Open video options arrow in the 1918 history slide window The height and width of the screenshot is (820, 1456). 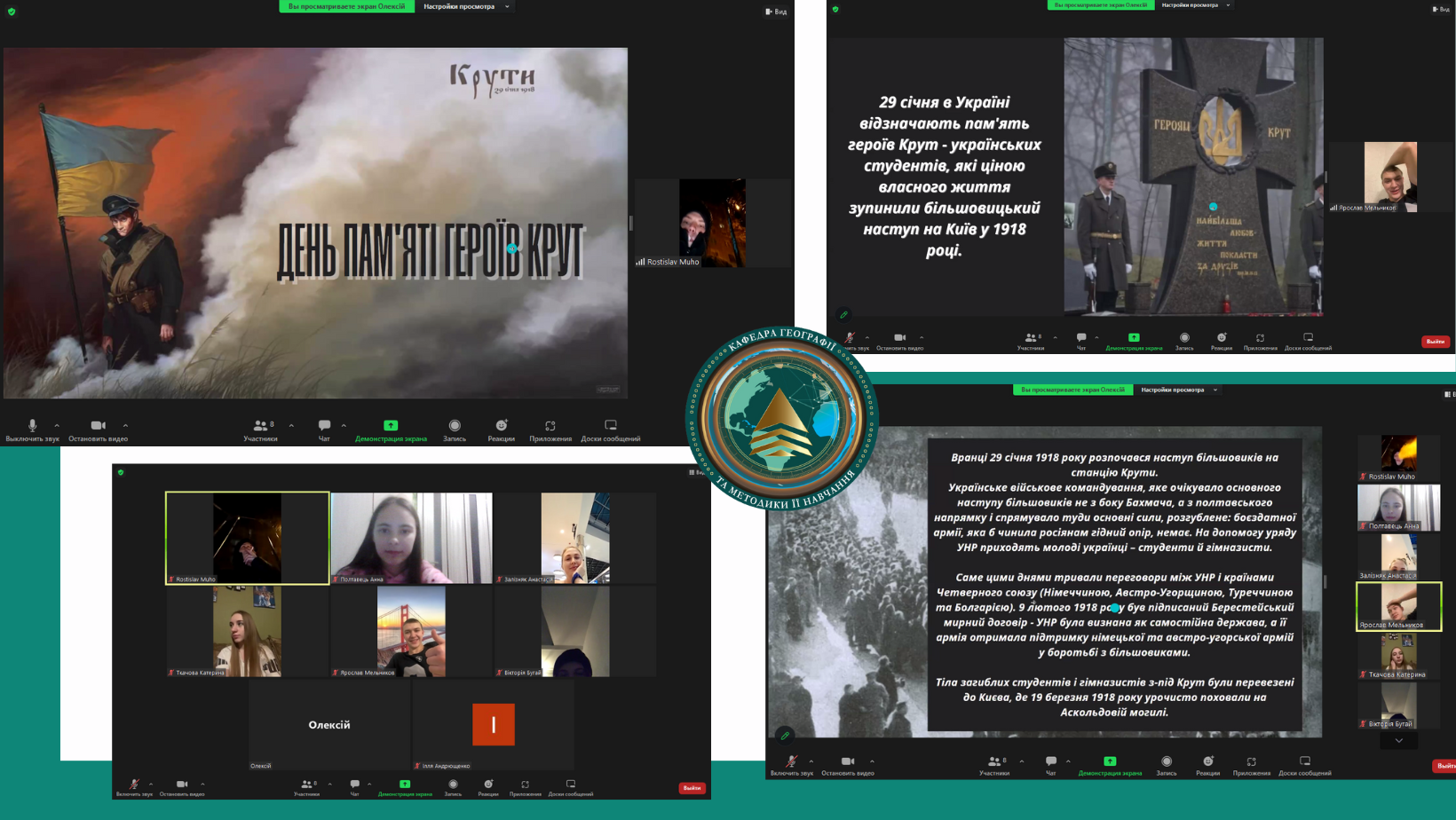(872, 761)
